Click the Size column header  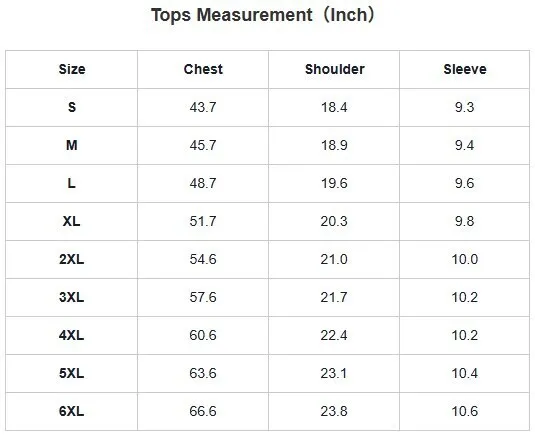(x=72, y=69)
